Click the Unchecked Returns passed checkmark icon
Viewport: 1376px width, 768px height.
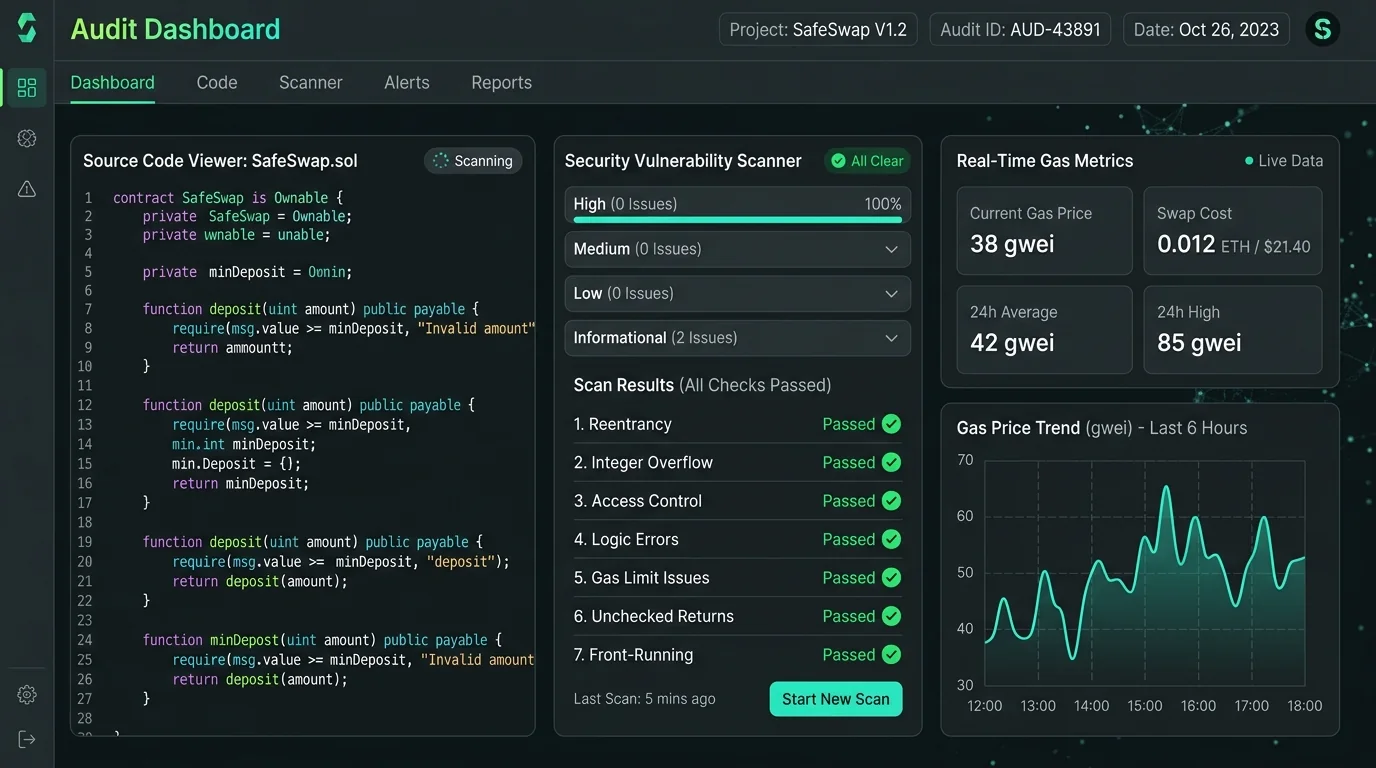pyautogui.click(x=891, y=616)
